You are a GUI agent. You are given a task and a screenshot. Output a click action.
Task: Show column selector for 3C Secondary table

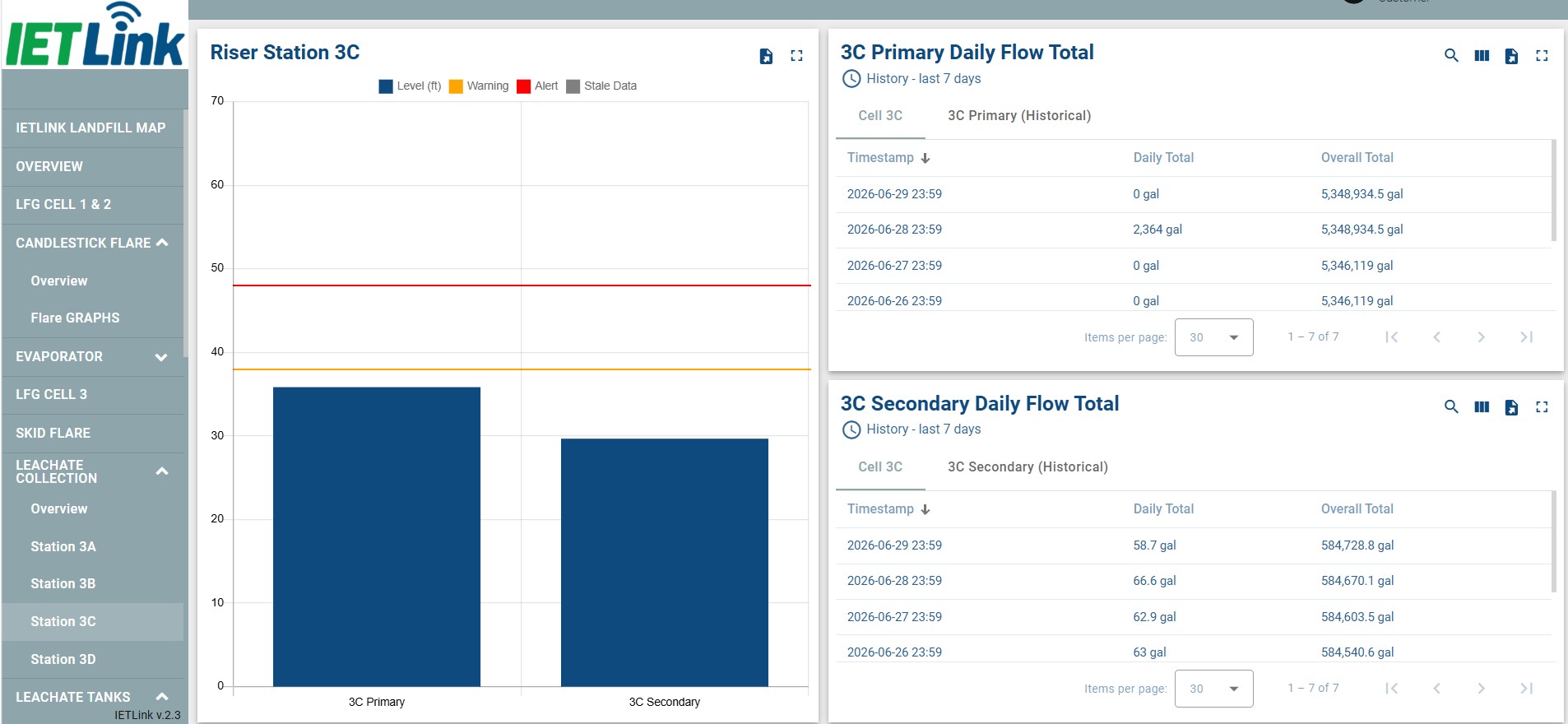pyautogui.click(x=1482, y=406)
